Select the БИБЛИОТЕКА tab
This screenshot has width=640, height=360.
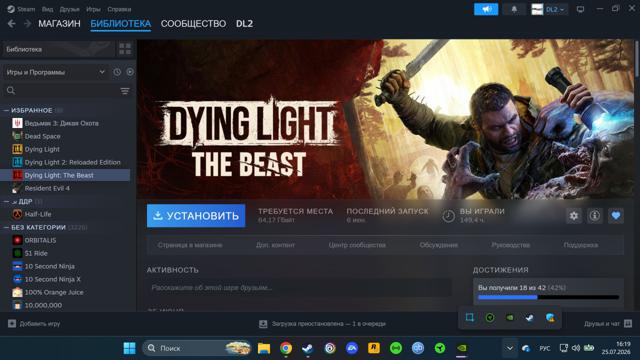120,24
